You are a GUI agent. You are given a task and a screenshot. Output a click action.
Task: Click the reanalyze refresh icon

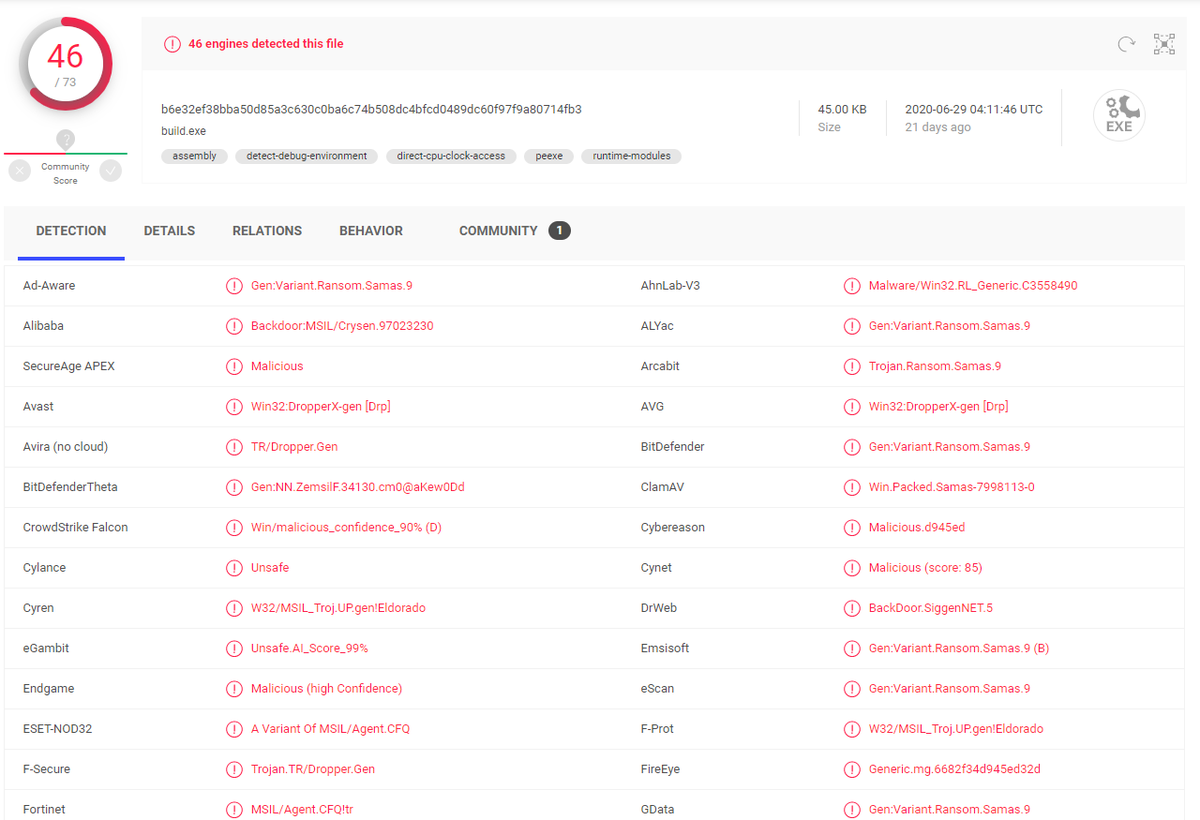(x=1126, y=43)
